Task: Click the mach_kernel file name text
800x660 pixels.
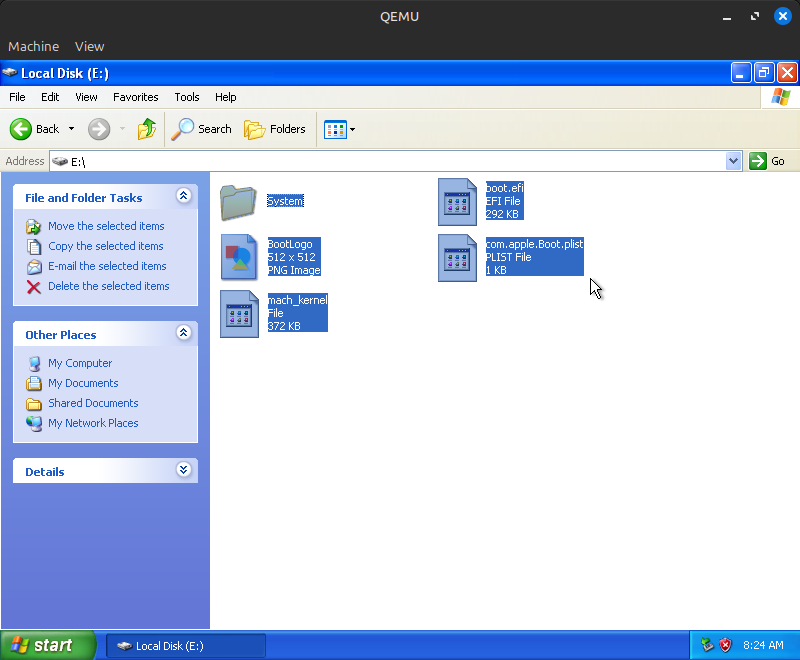Action: point(297,300)
